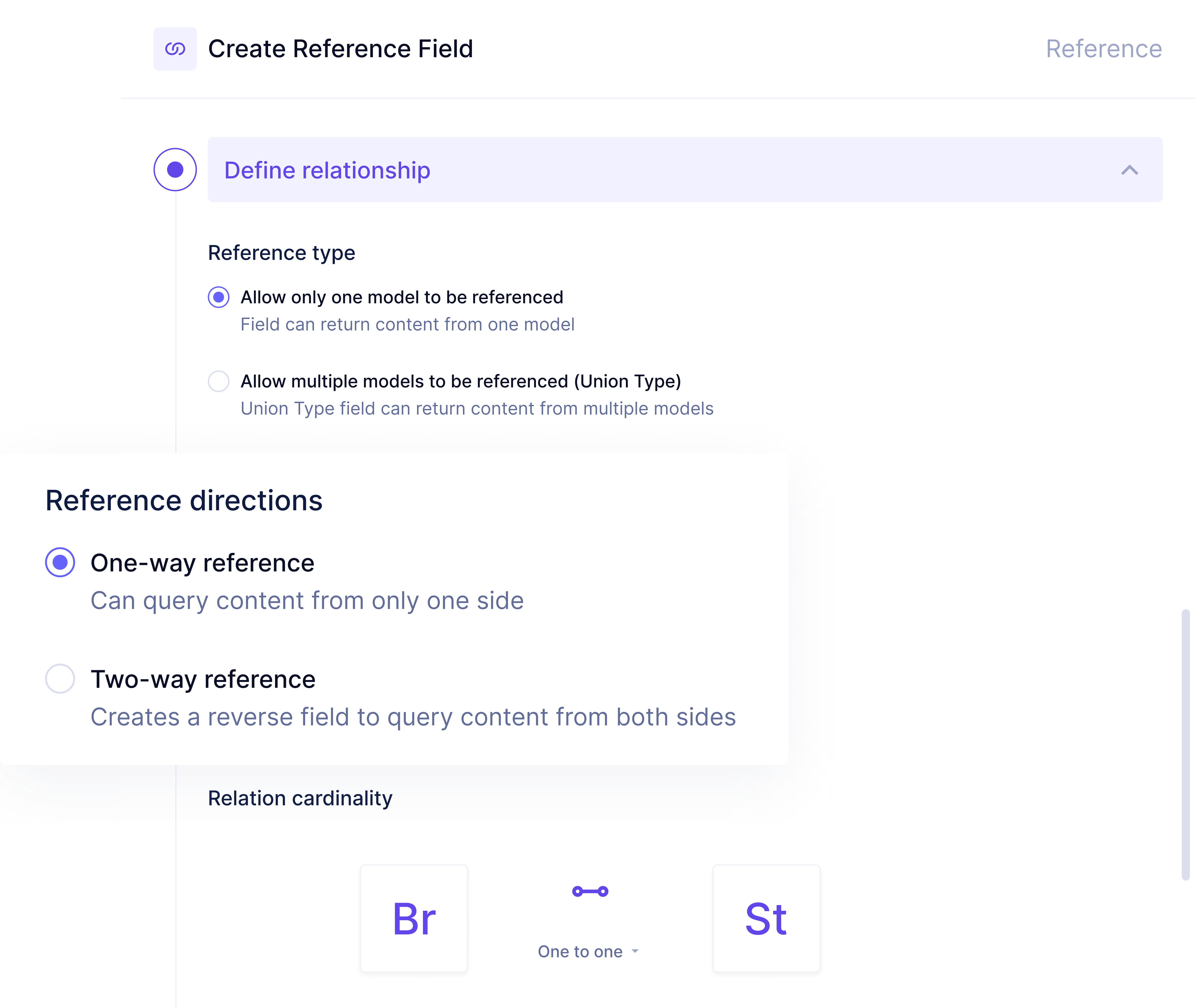This screenshot has height=1008, width=1196.
Task: Click 'Creates a reverse field' description text
Action: [x=413, y=717]
